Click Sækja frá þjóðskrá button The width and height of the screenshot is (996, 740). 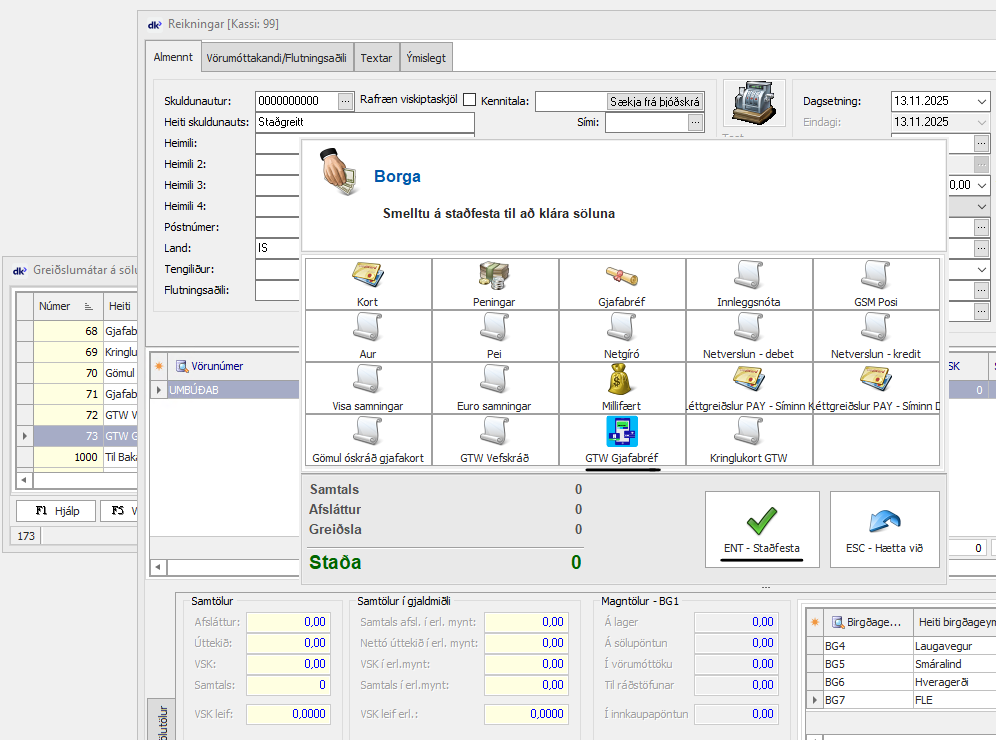(x=656, y=101)
